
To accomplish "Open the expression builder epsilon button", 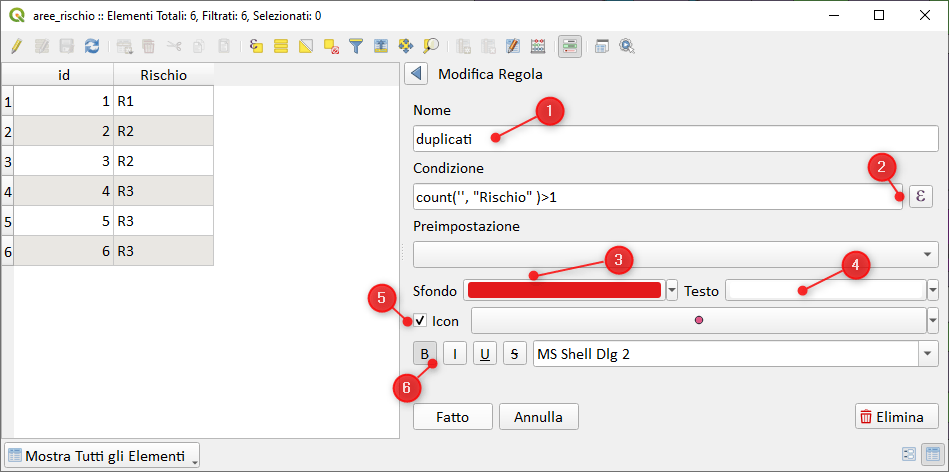I will point(921,196).
